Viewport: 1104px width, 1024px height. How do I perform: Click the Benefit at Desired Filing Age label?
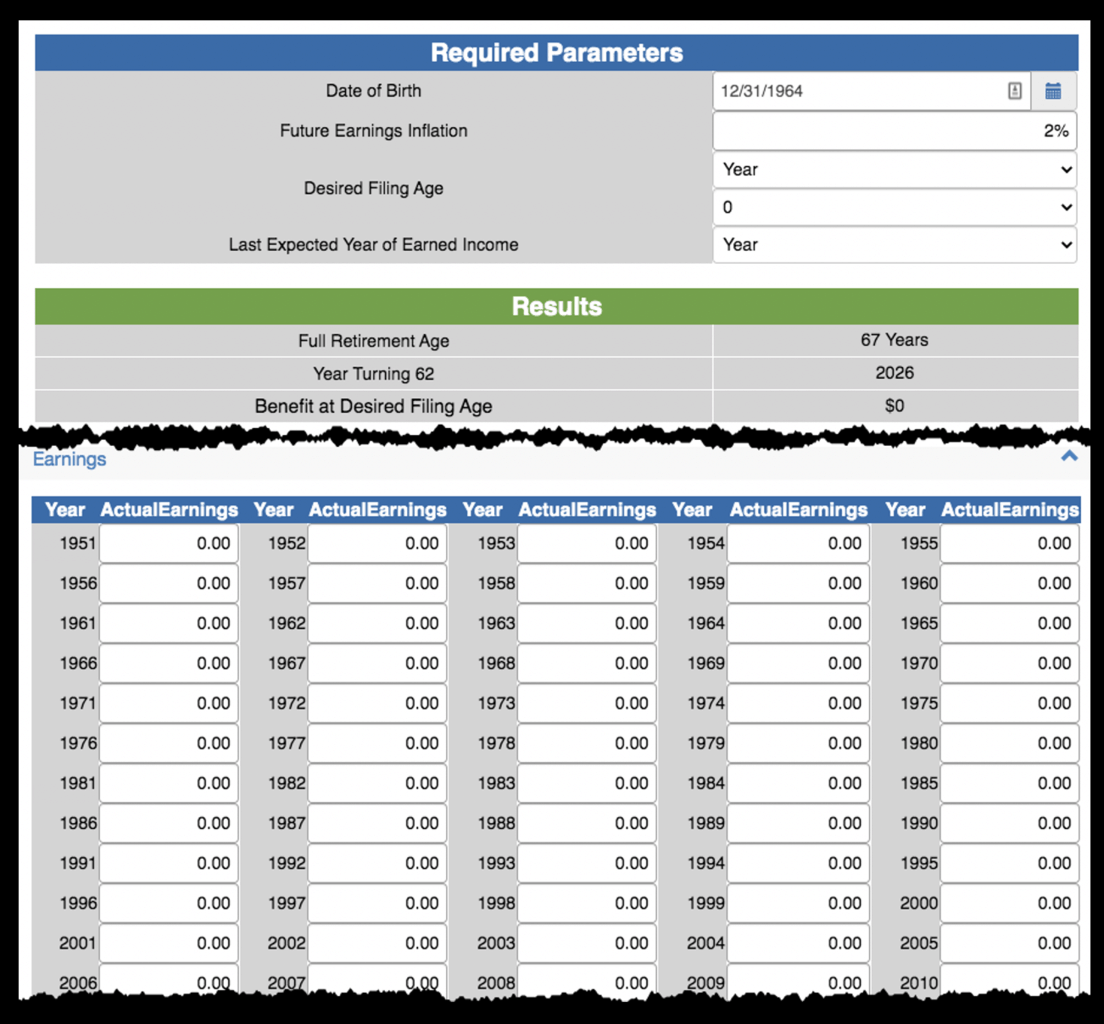[373, 406]
